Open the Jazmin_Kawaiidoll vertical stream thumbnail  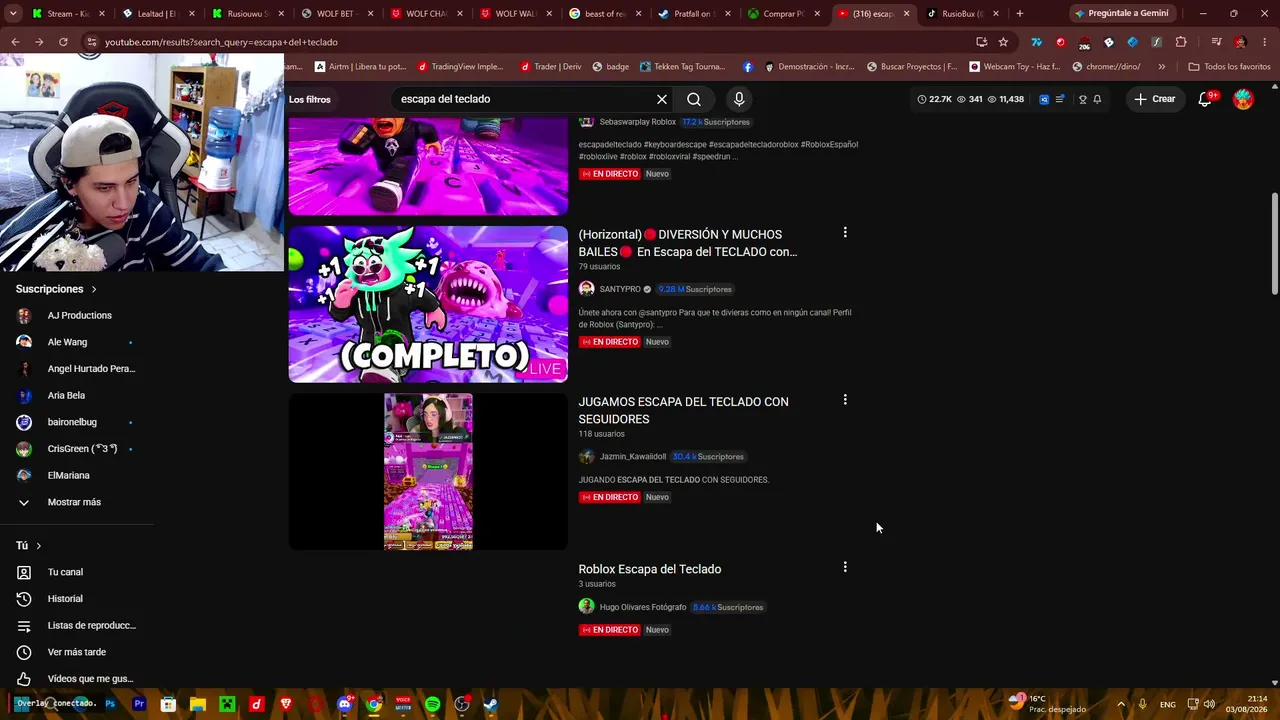click(428, 471)
